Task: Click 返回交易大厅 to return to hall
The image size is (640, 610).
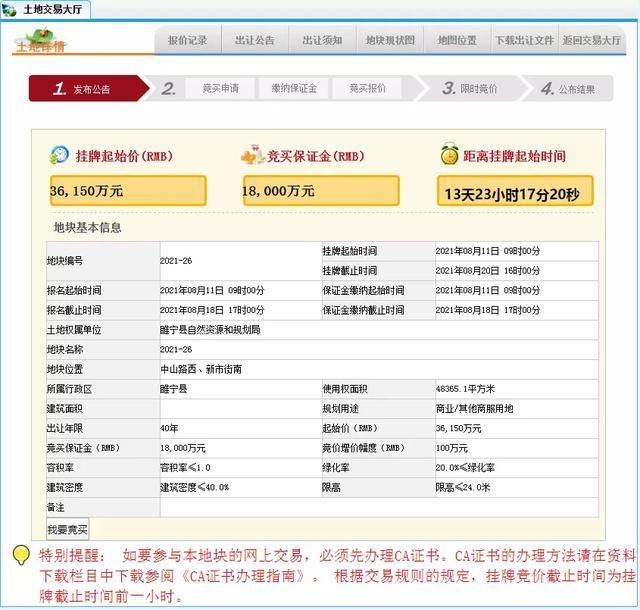Action: click(592, 40)
